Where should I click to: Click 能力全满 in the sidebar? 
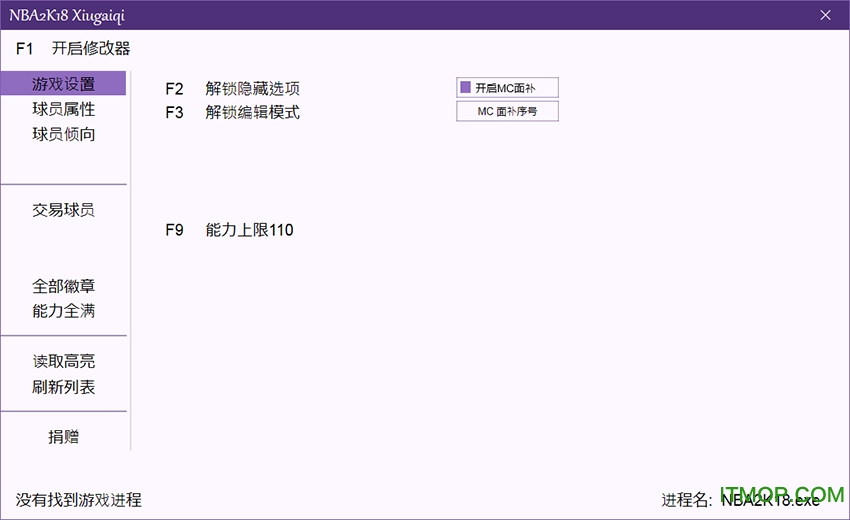pos(63,311)
